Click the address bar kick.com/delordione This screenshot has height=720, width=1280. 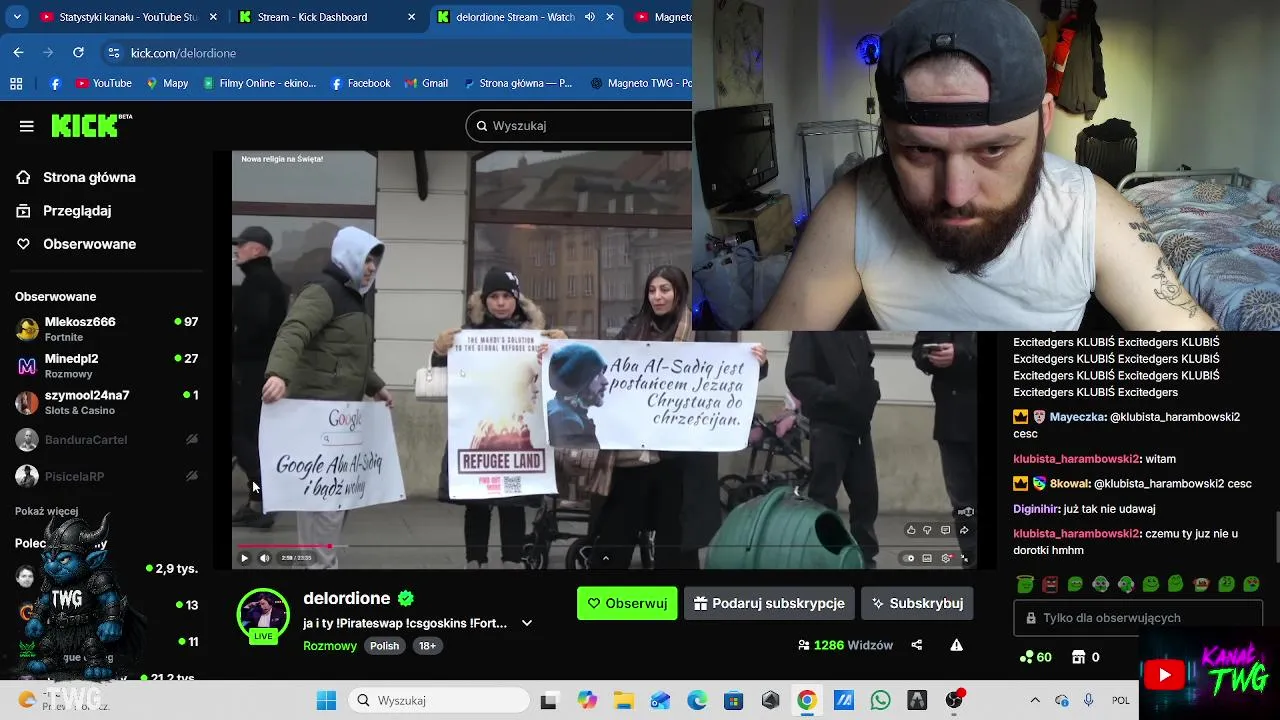click(x=183, y=53)
